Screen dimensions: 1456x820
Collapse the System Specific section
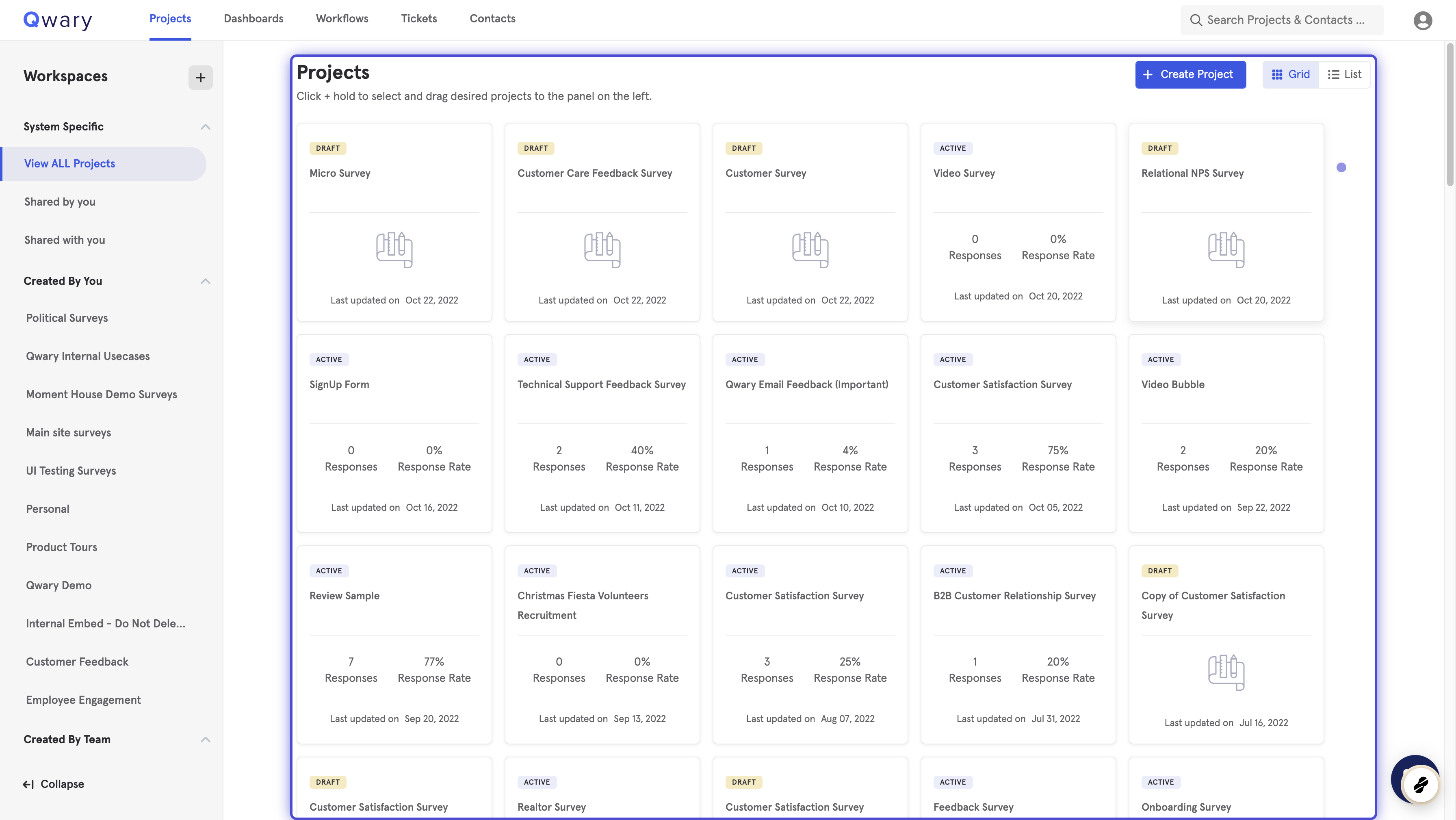tap(205, 127)
